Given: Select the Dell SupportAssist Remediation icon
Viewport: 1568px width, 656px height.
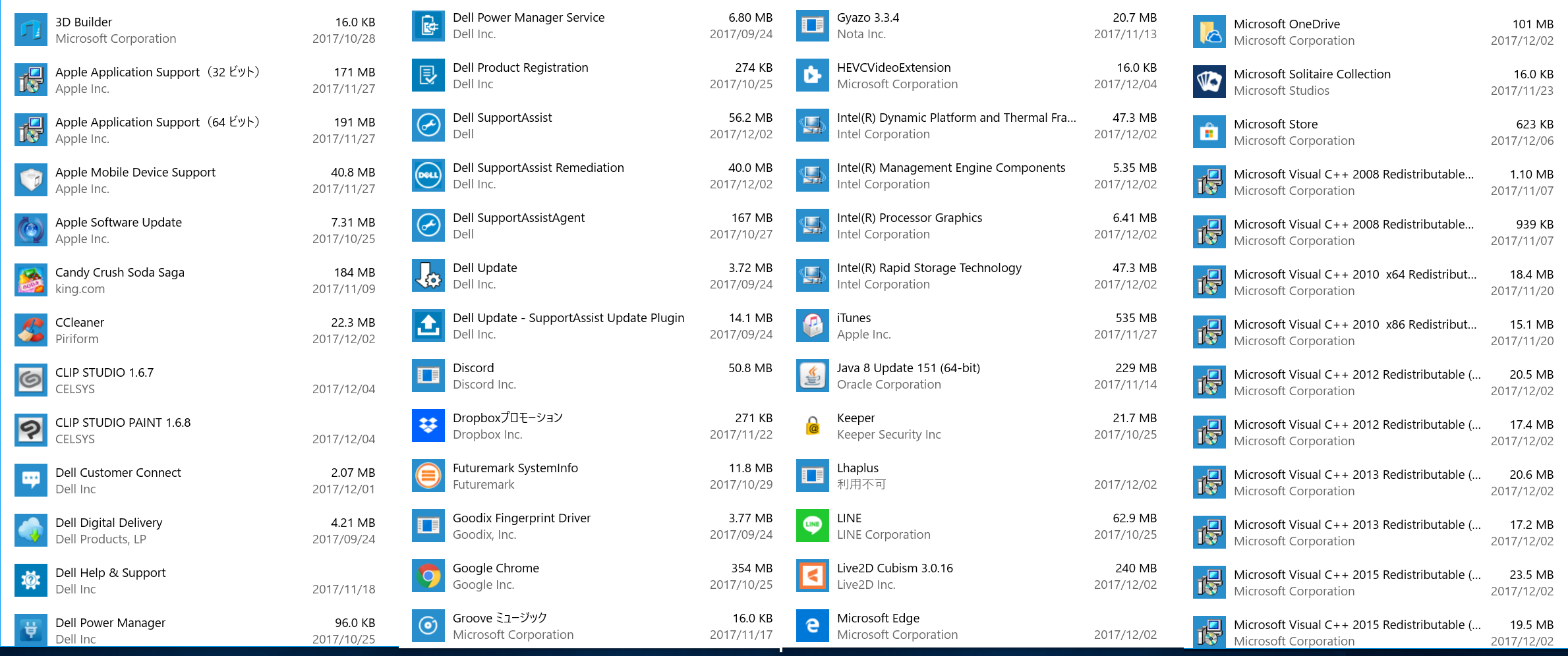Looking at the screenshot, I should 428,175.
